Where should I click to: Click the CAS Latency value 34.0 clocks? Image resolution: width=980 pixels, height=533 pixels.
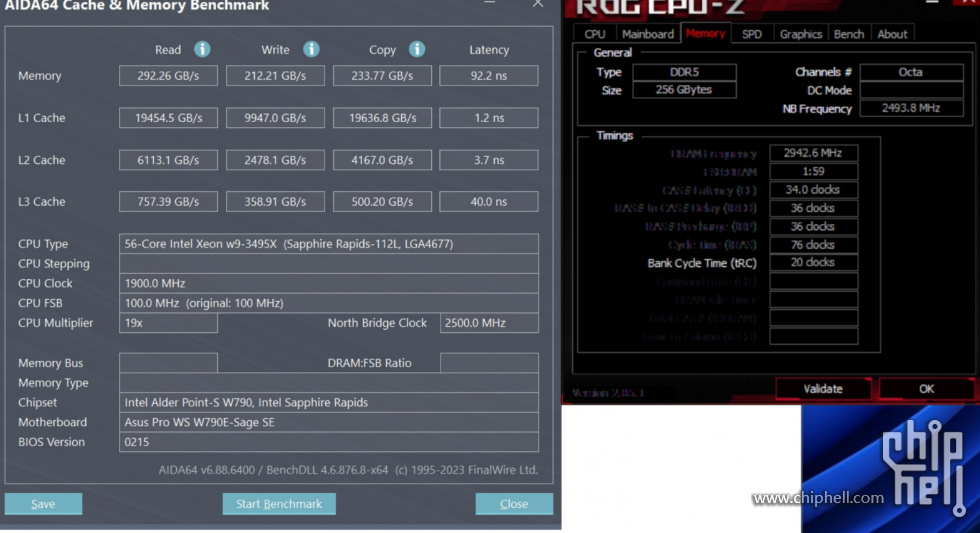[813, 189]
